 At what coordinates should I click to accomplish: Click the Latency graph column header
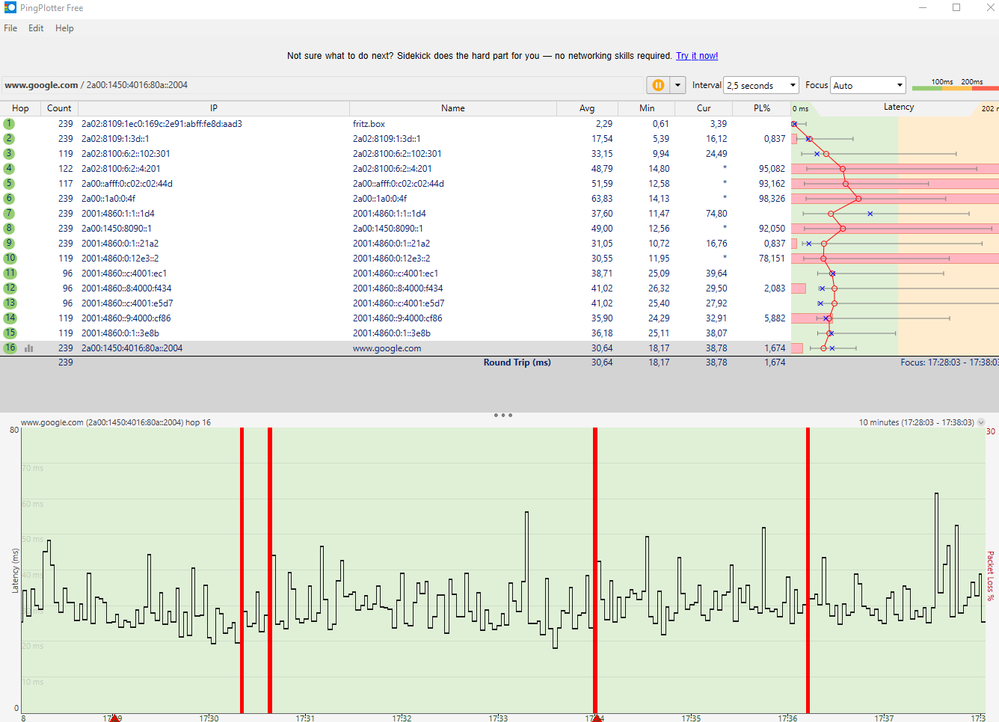pos(898,108)
